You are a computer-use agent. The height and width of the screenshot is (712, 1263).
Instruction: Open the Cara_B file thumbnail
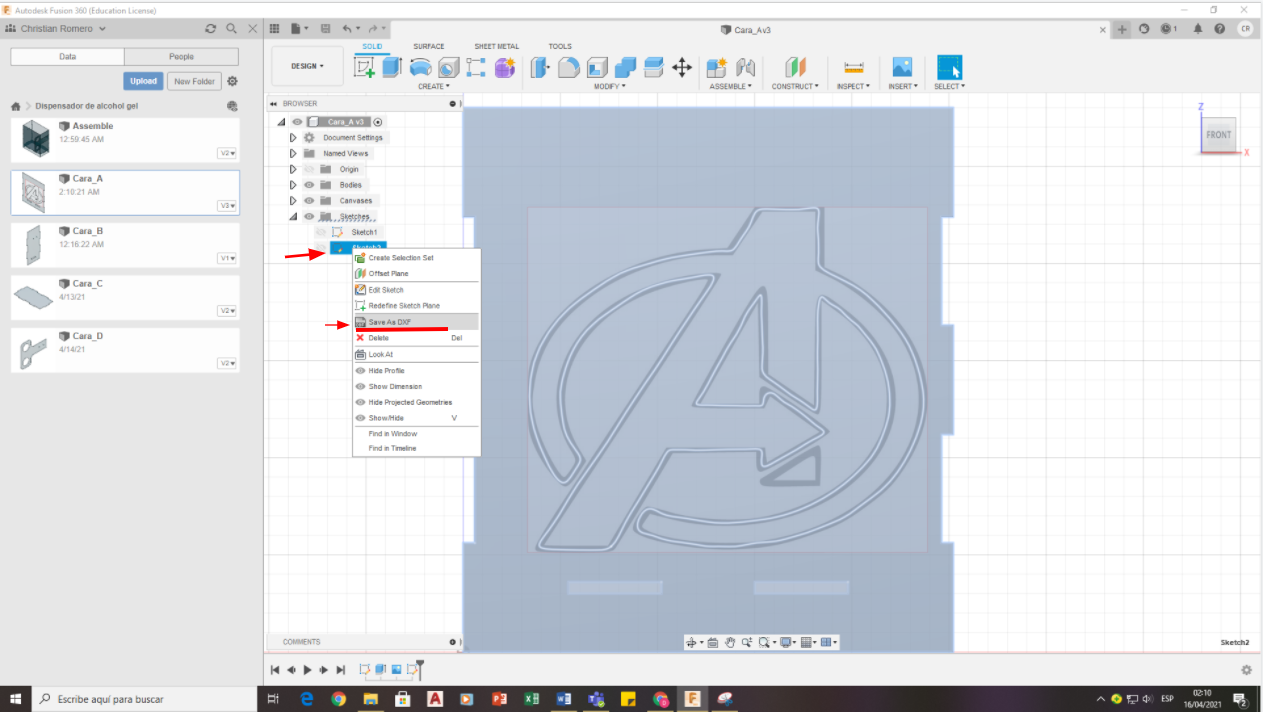(x=36, y=244)
